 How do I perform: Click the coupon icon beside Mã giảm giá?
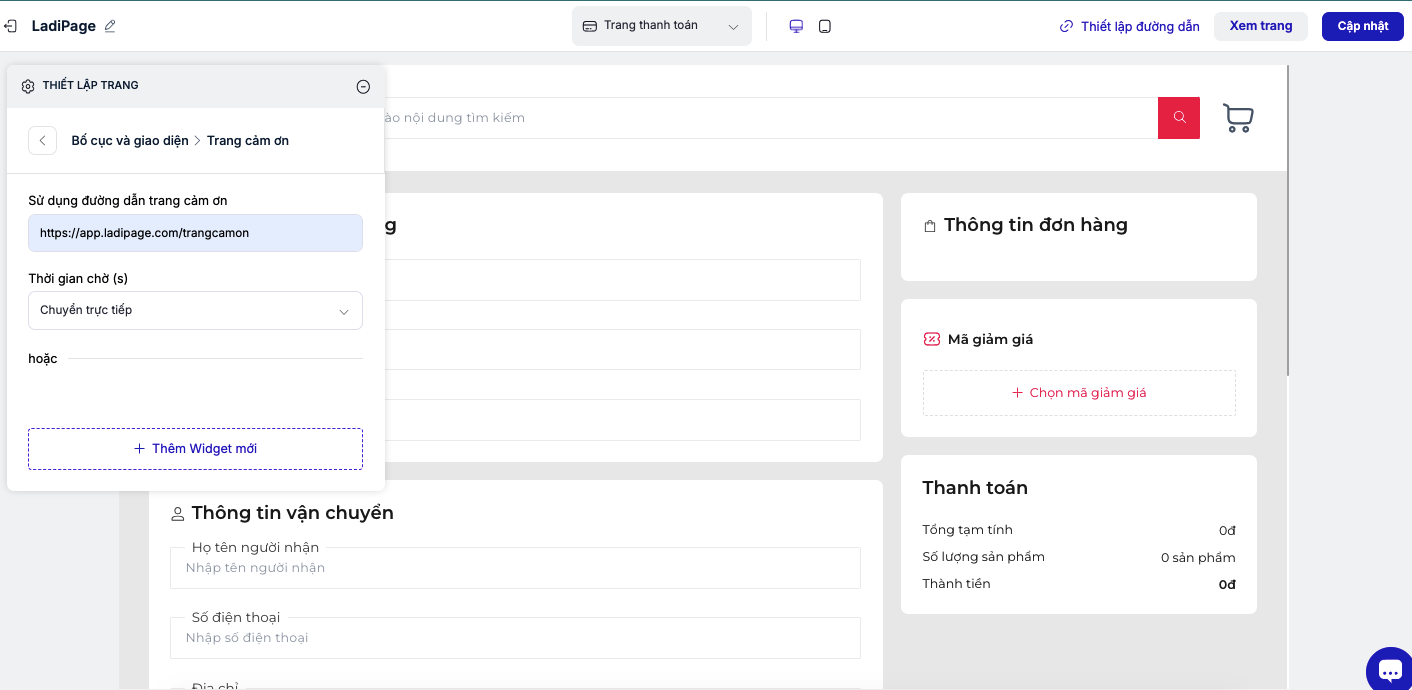click(x=932, y=339)
